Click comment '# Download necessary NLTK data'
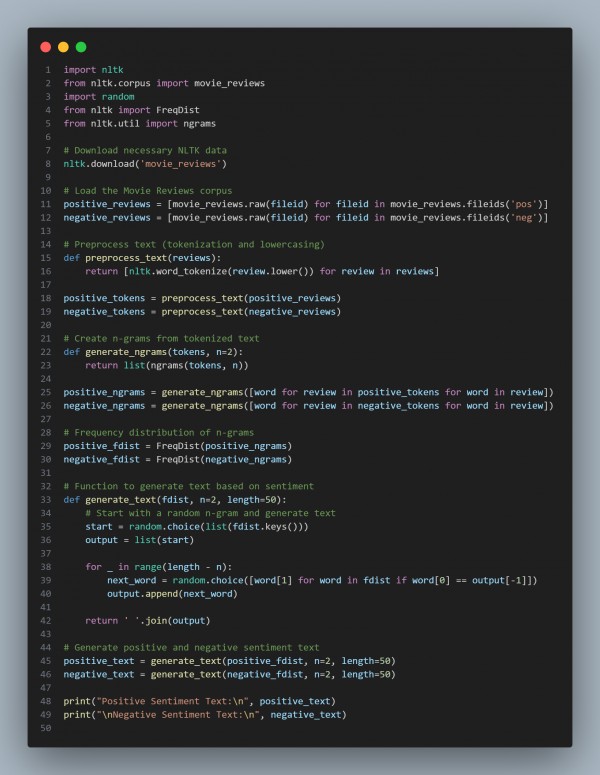This screenshot has width=600, height=775. click(x=145, y=150)
